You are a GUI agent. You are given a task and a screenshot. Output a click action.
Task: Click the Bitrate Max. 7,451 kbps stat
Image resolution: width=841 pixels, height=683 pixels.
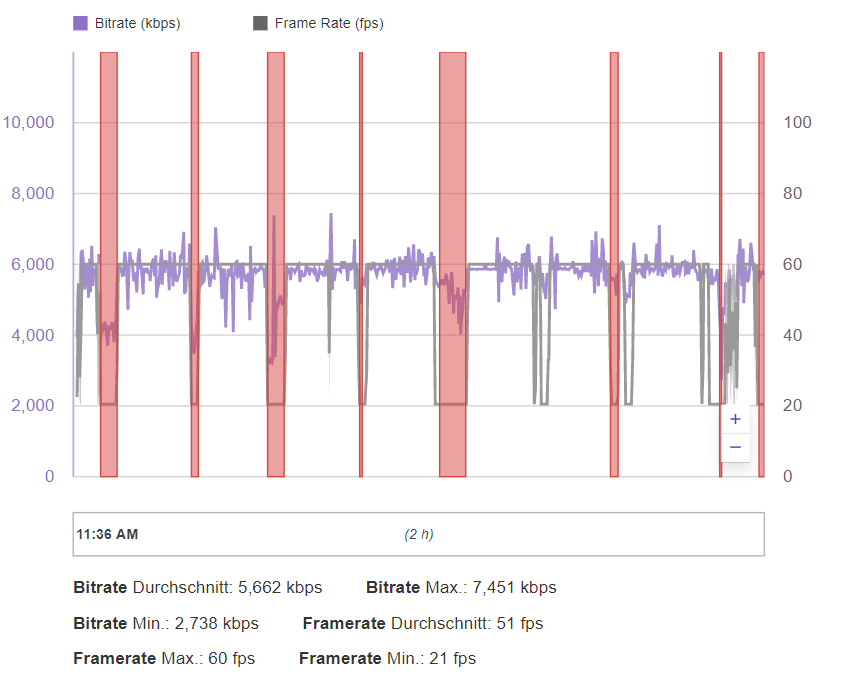461,588
